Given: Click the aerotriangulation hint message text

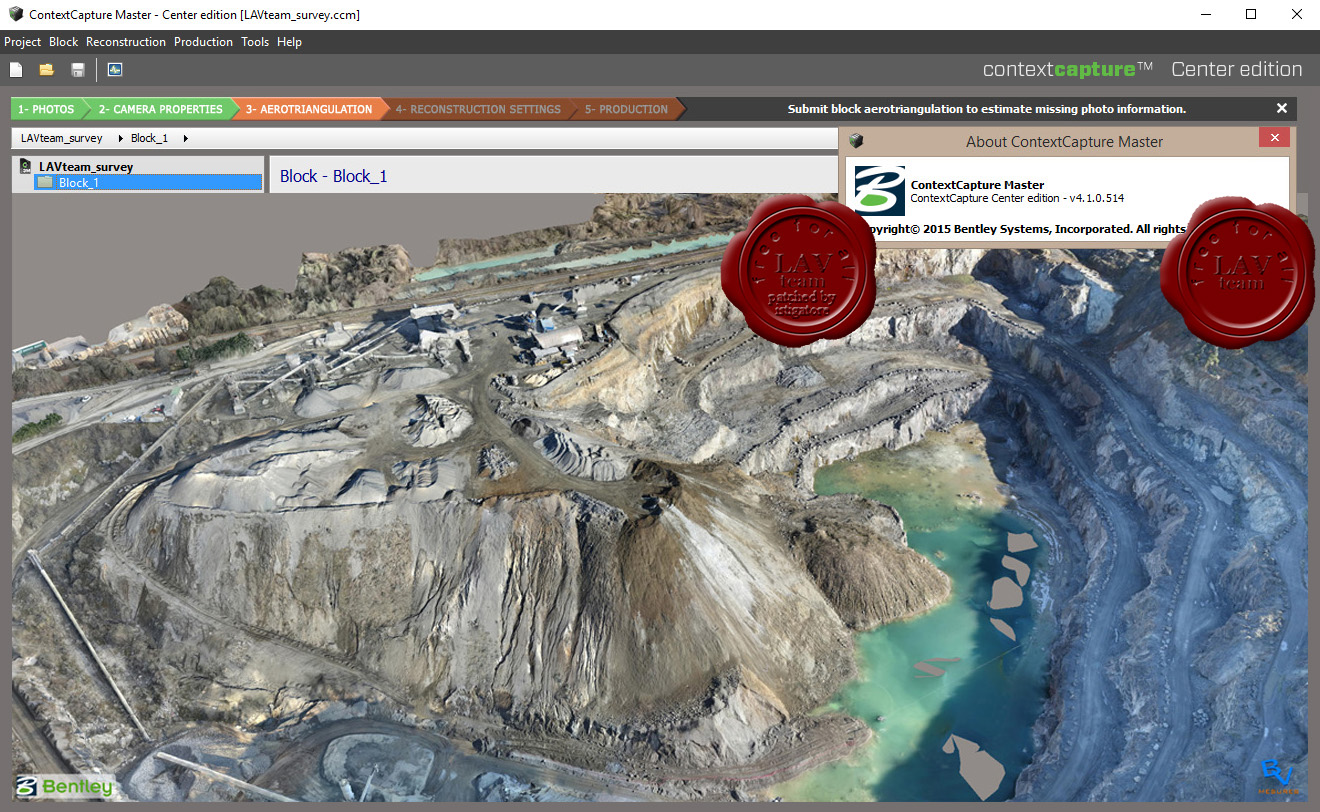Looking at the screenshot, I should click(986, 109).
